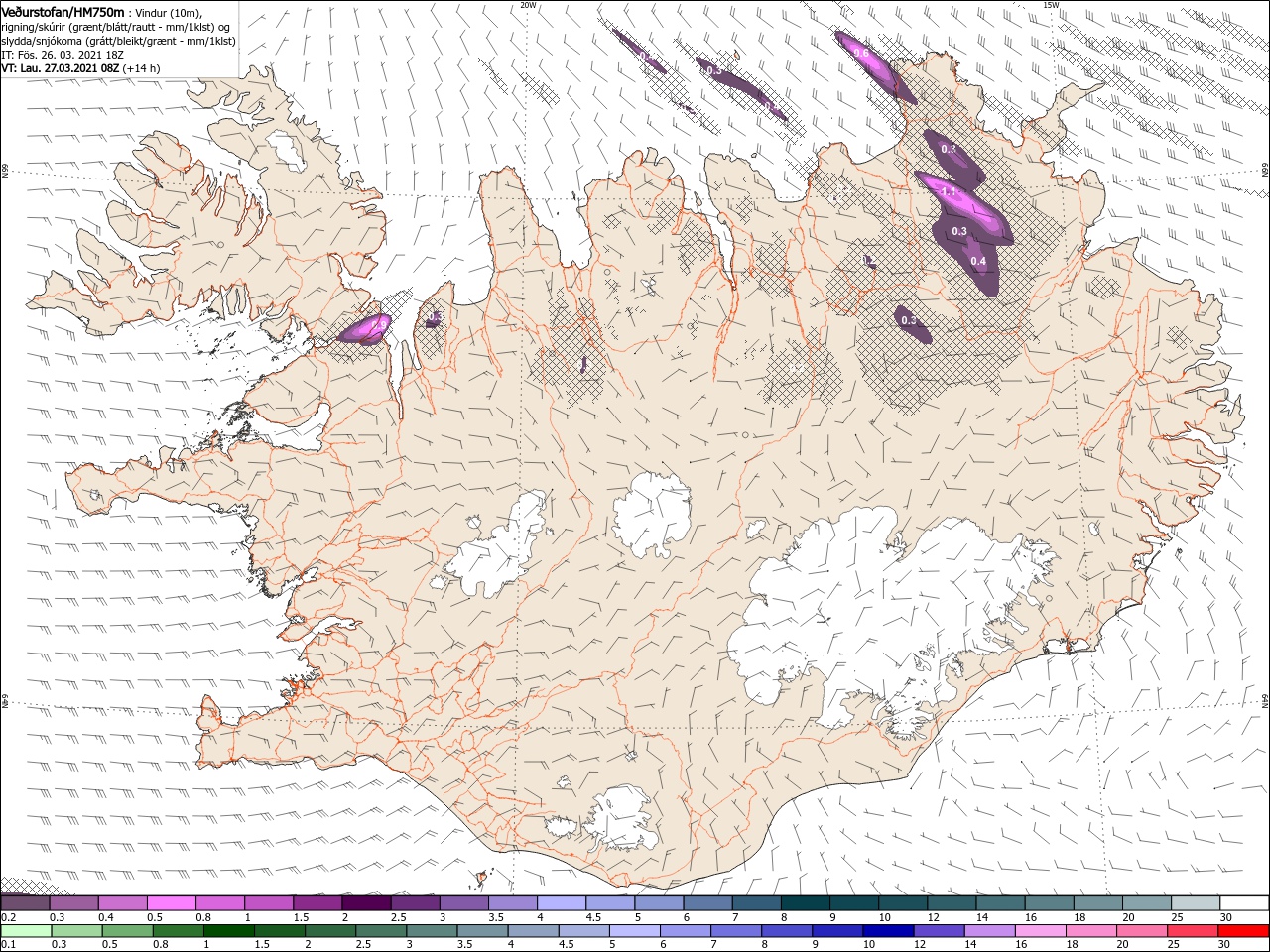Click the bright pink snow patch in the Westfjords bay
The height and width of the screenshot is (952, 1270).
click(366, 327)
